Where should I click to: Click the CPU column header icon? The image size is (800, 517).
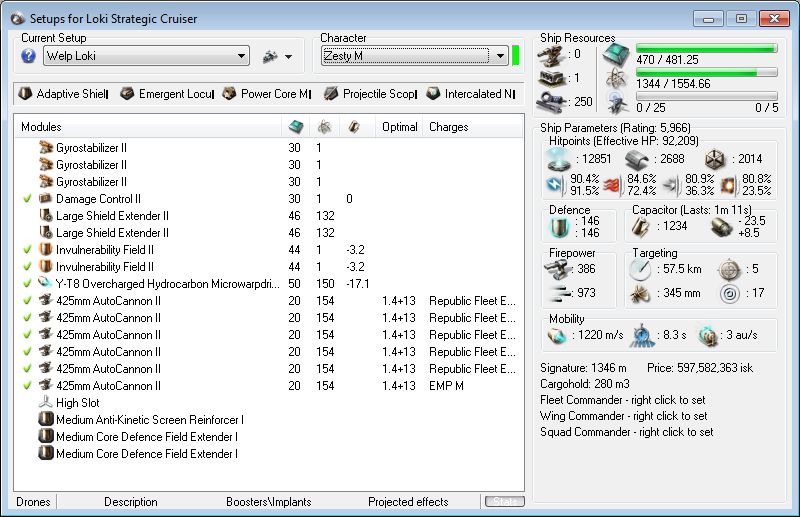(296, 127)
